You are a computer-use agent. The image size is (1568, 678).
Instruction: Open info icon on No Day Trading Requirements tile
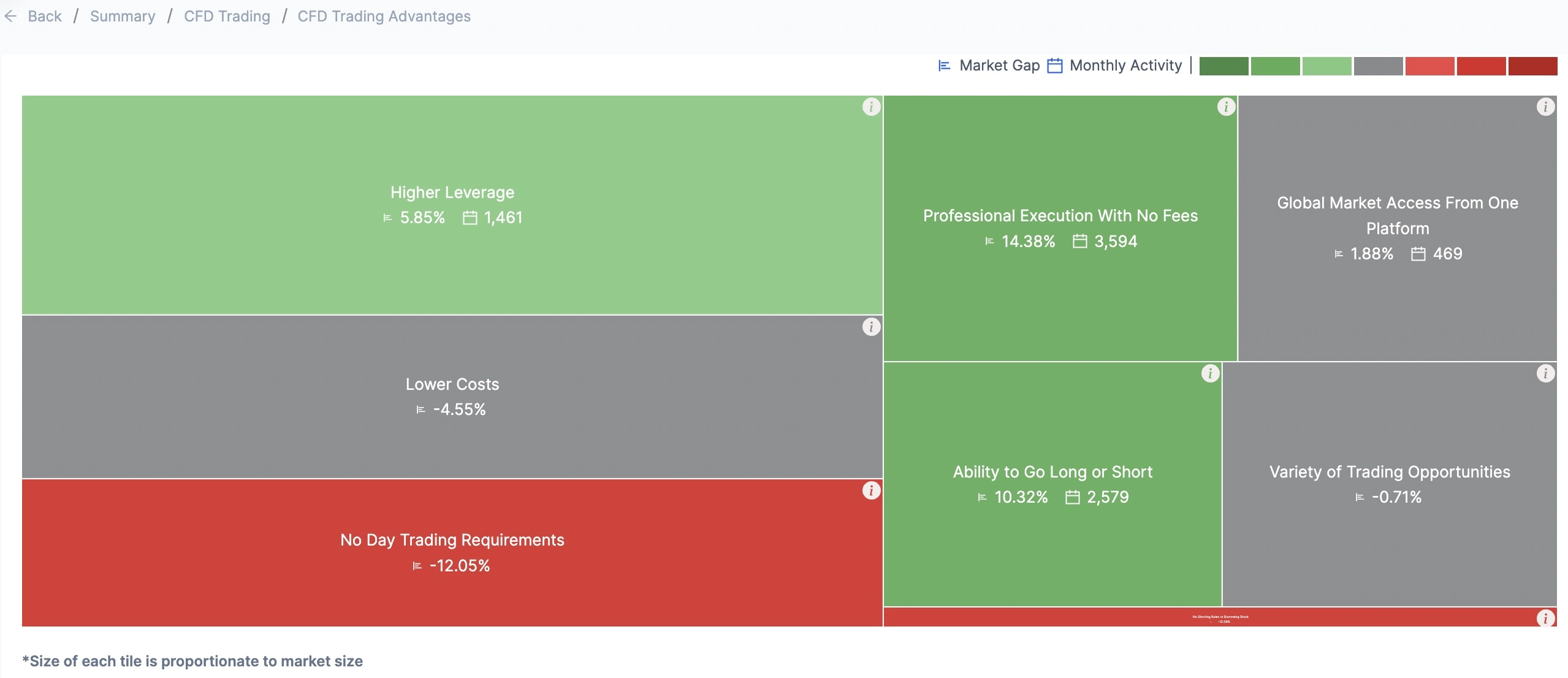tap(871, 490)
